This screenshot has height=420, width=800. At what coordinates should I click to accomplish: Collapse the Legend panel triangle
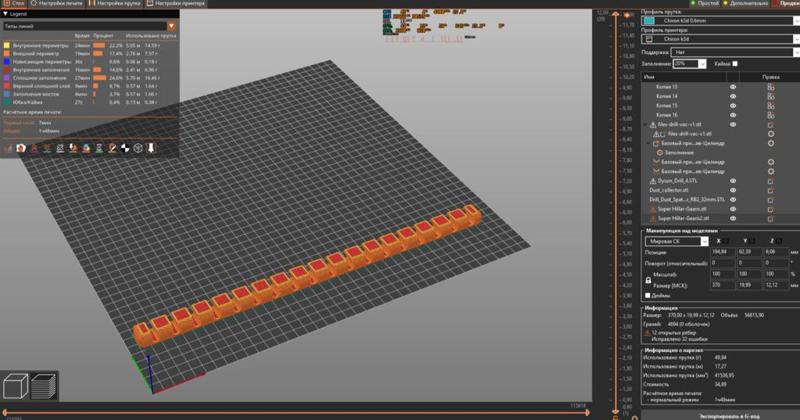pyautogui.click(x=5, y=14)
